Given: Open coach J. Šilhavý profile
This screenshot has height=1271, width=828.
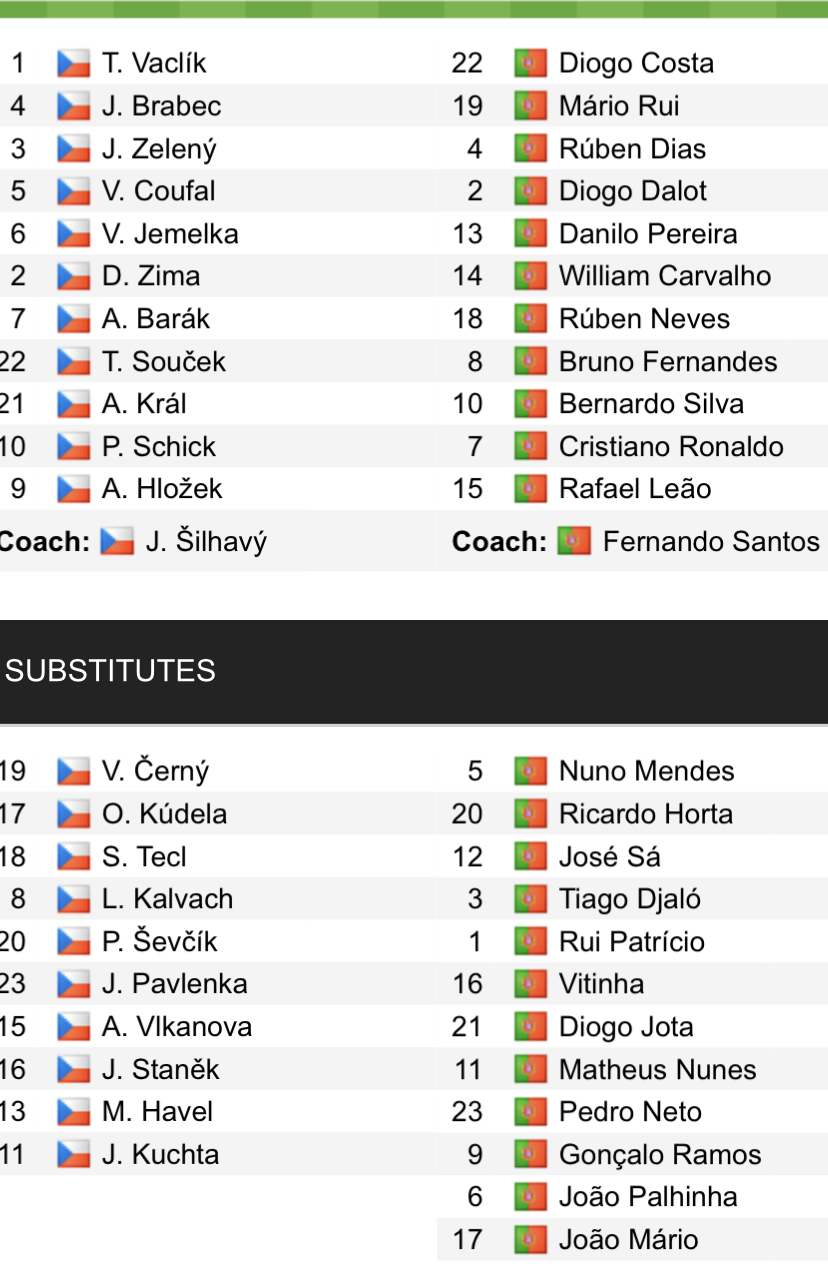Looking at the screenshot, I should pyautogui.click(x=206, y=542).
